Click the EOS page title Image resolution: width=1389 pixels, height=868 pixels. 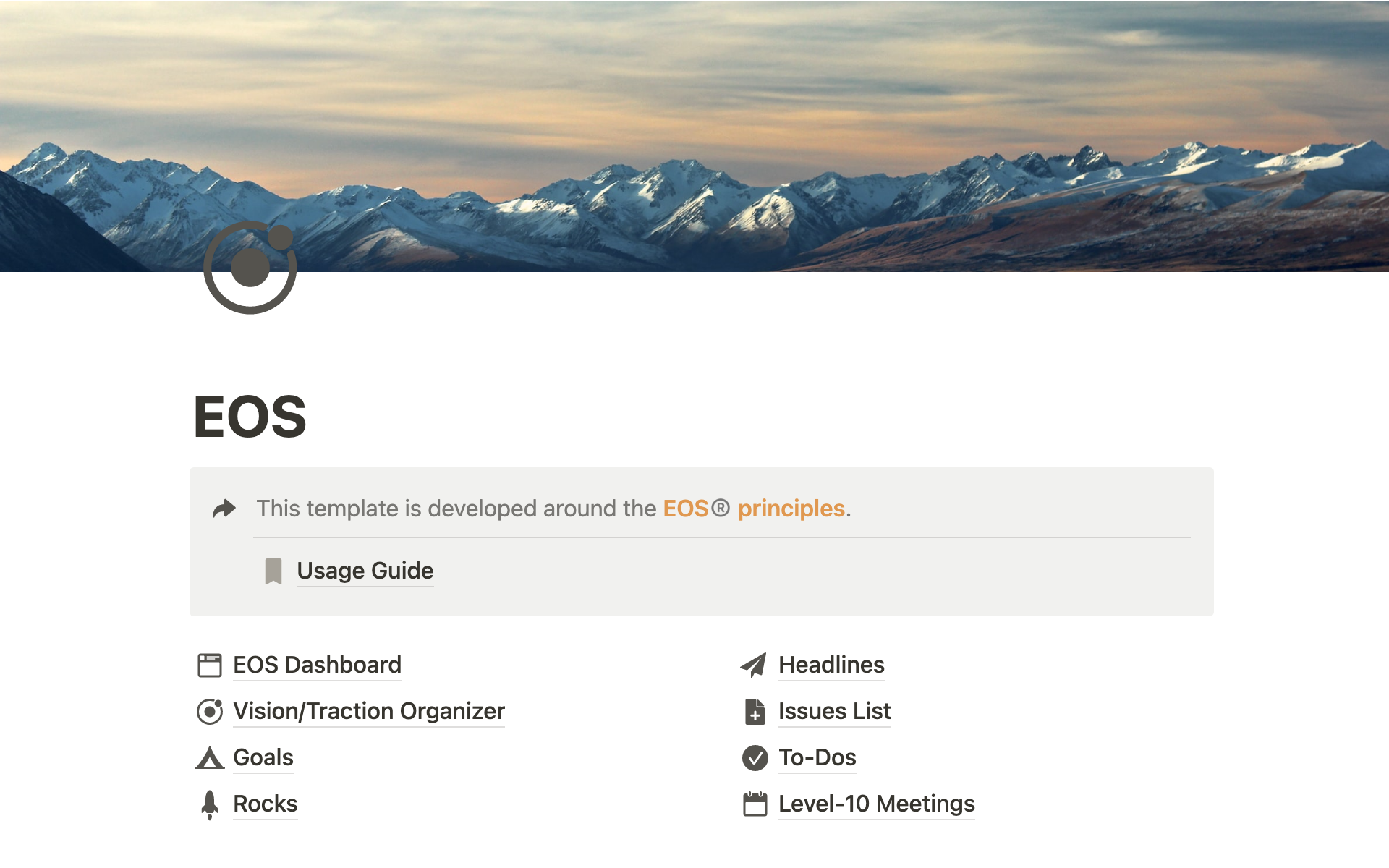pyautogui.click(x=250, y=417)
